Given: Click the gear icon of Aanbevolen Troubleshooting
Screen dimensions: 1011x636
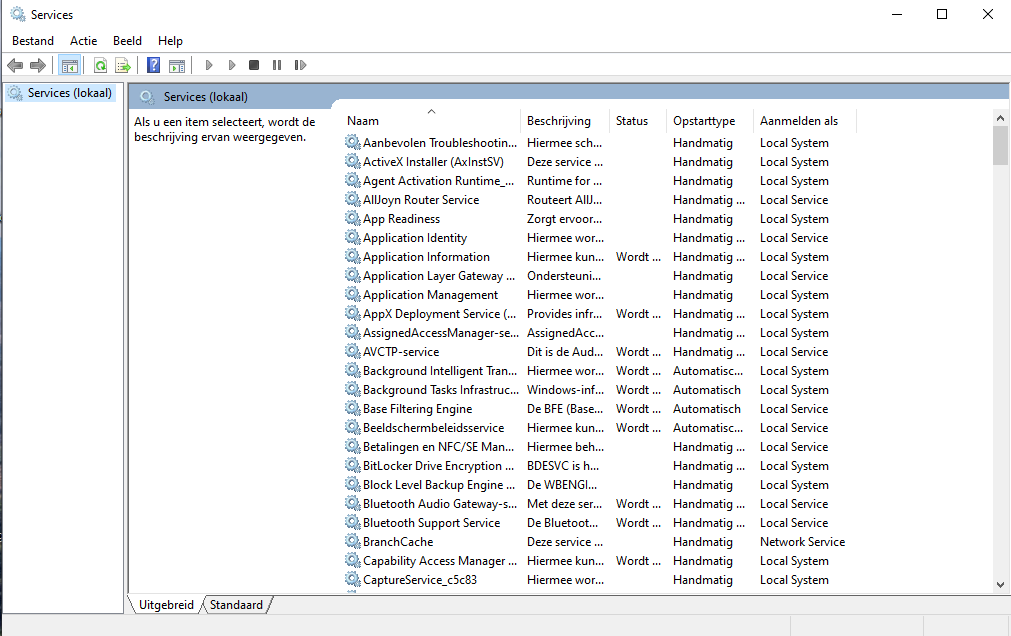Looking at the screenshot, I should 352,142.
